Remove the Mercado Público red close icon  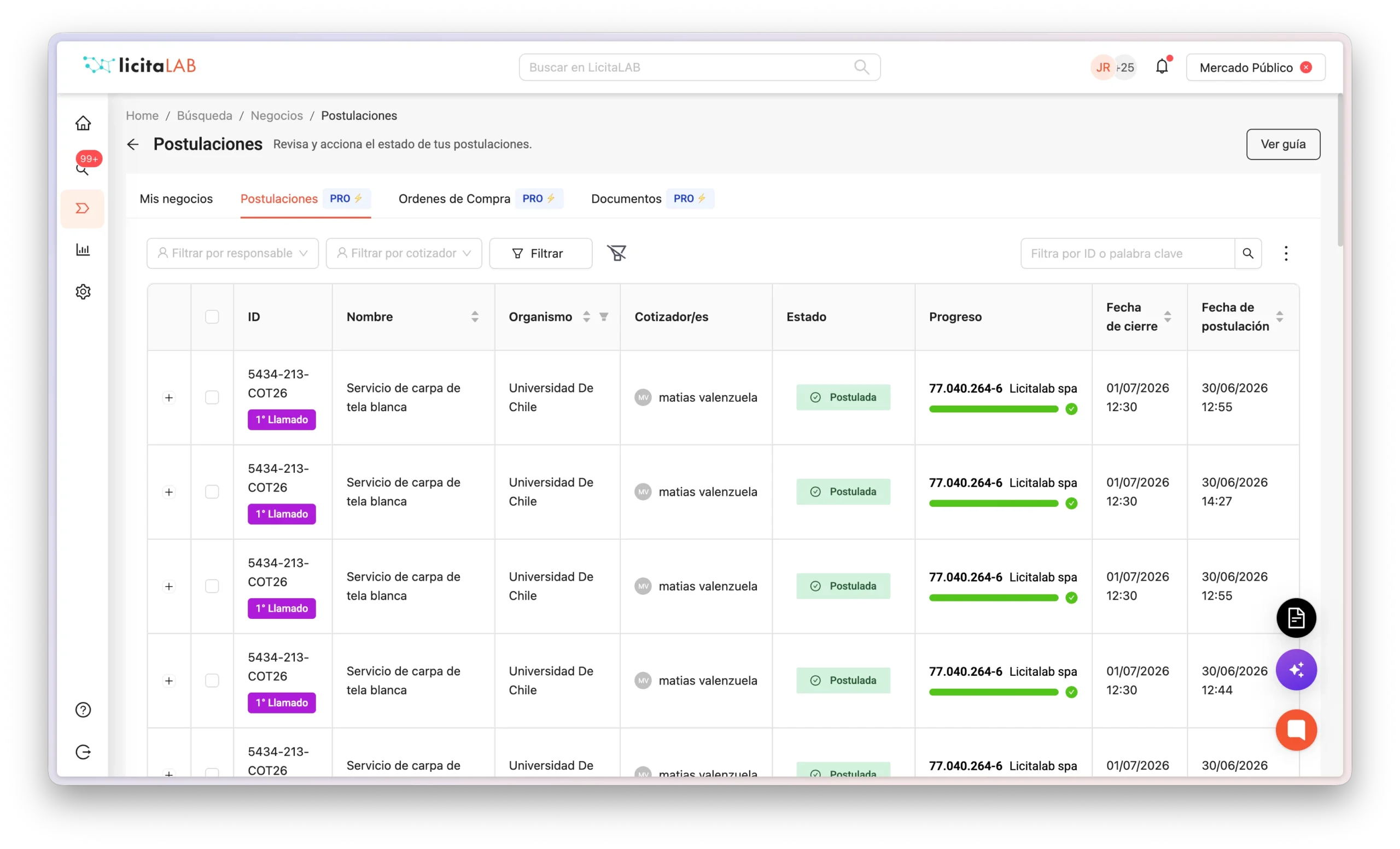pyautogui.click(x=1306, y=68)
